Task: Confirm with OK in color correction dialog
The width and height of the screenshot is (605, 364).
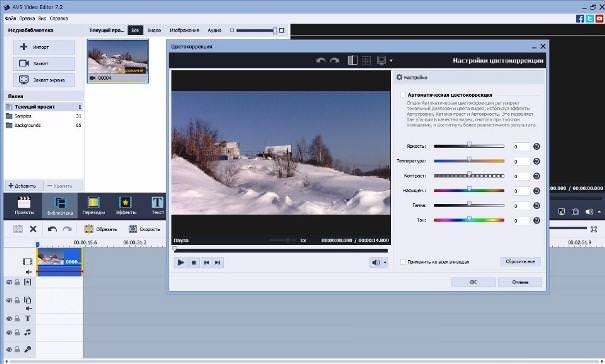Action: click(x=473, y=282)
